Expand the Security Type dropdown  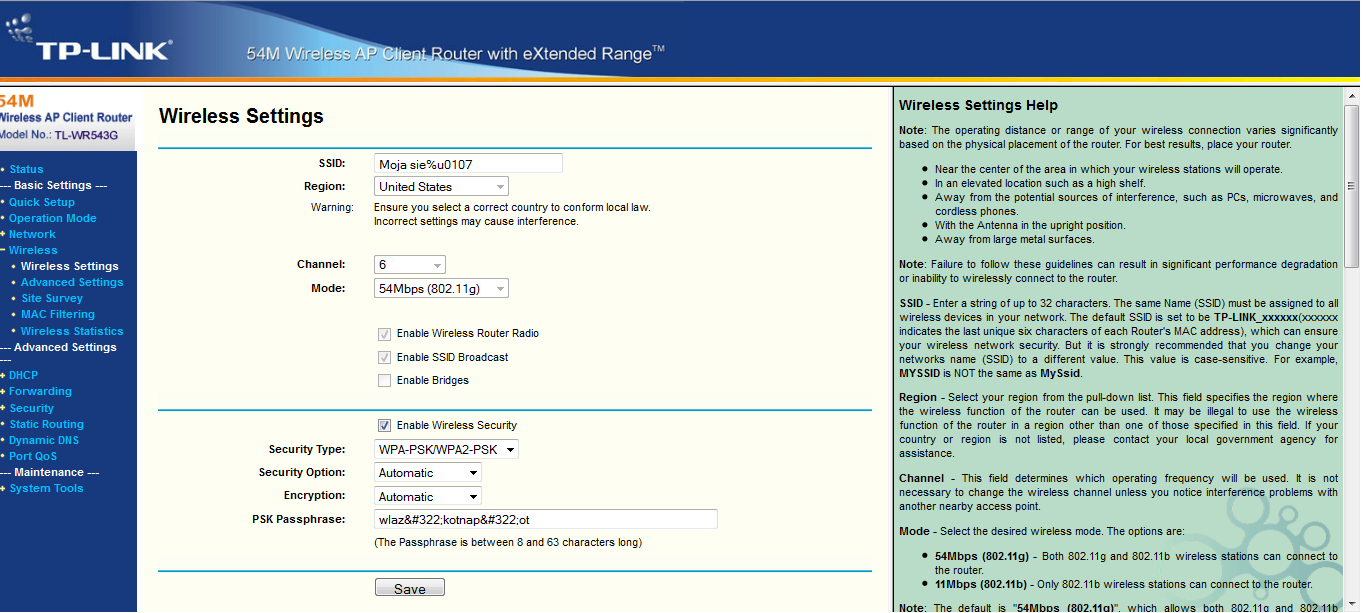coord(446,449)
